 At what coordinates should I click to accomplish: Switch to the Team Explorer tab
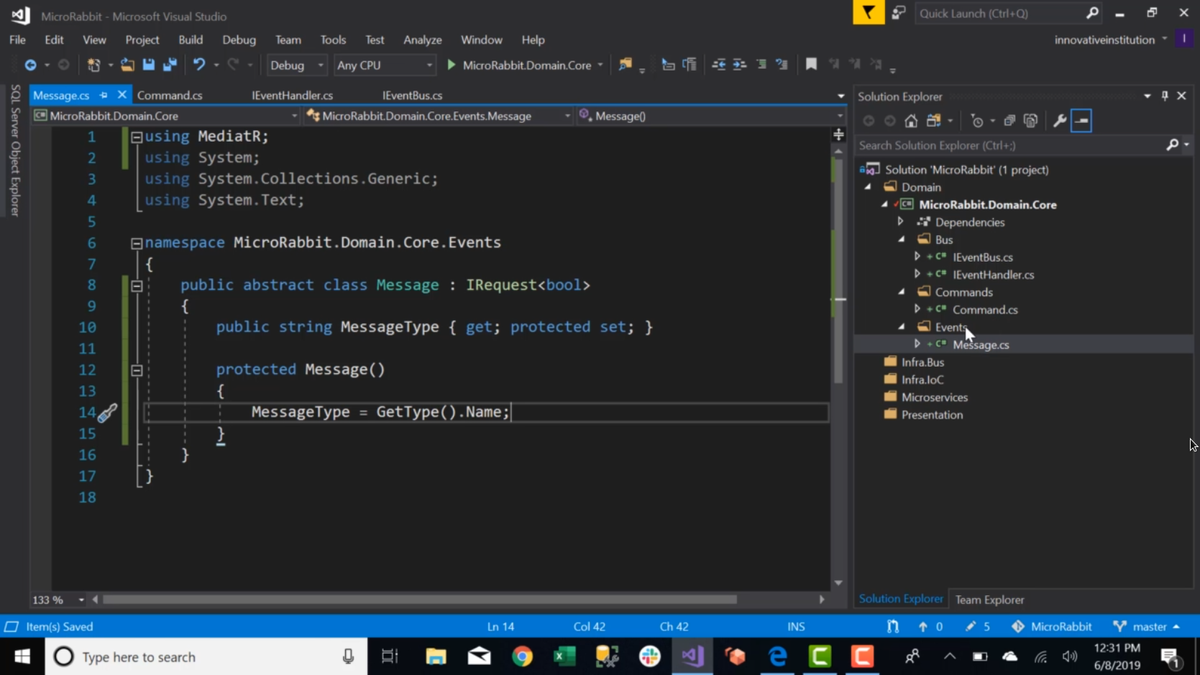tap(989, 599)
